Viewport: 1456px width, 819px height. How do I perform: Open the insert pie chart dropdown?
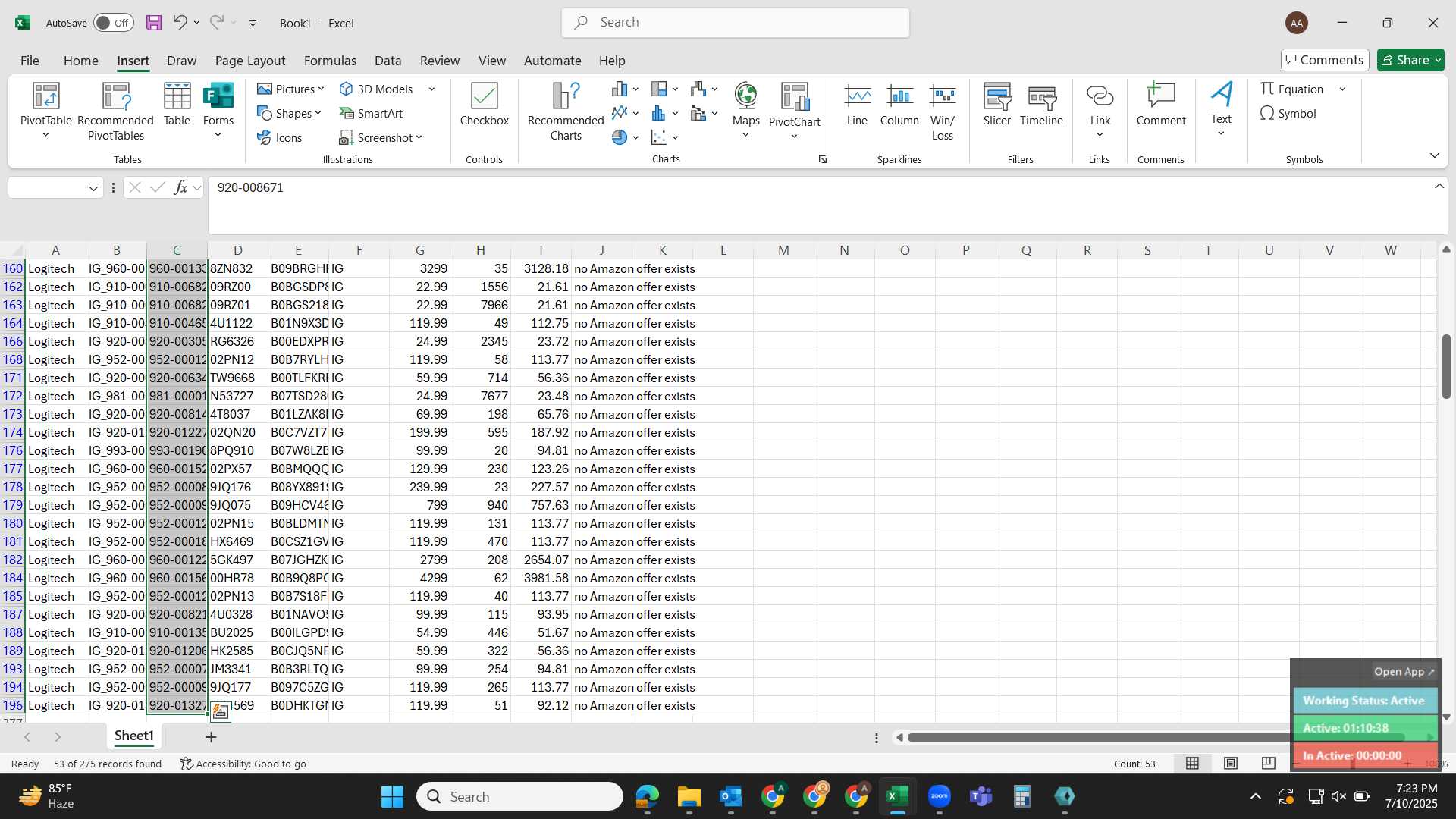point(635,137)
